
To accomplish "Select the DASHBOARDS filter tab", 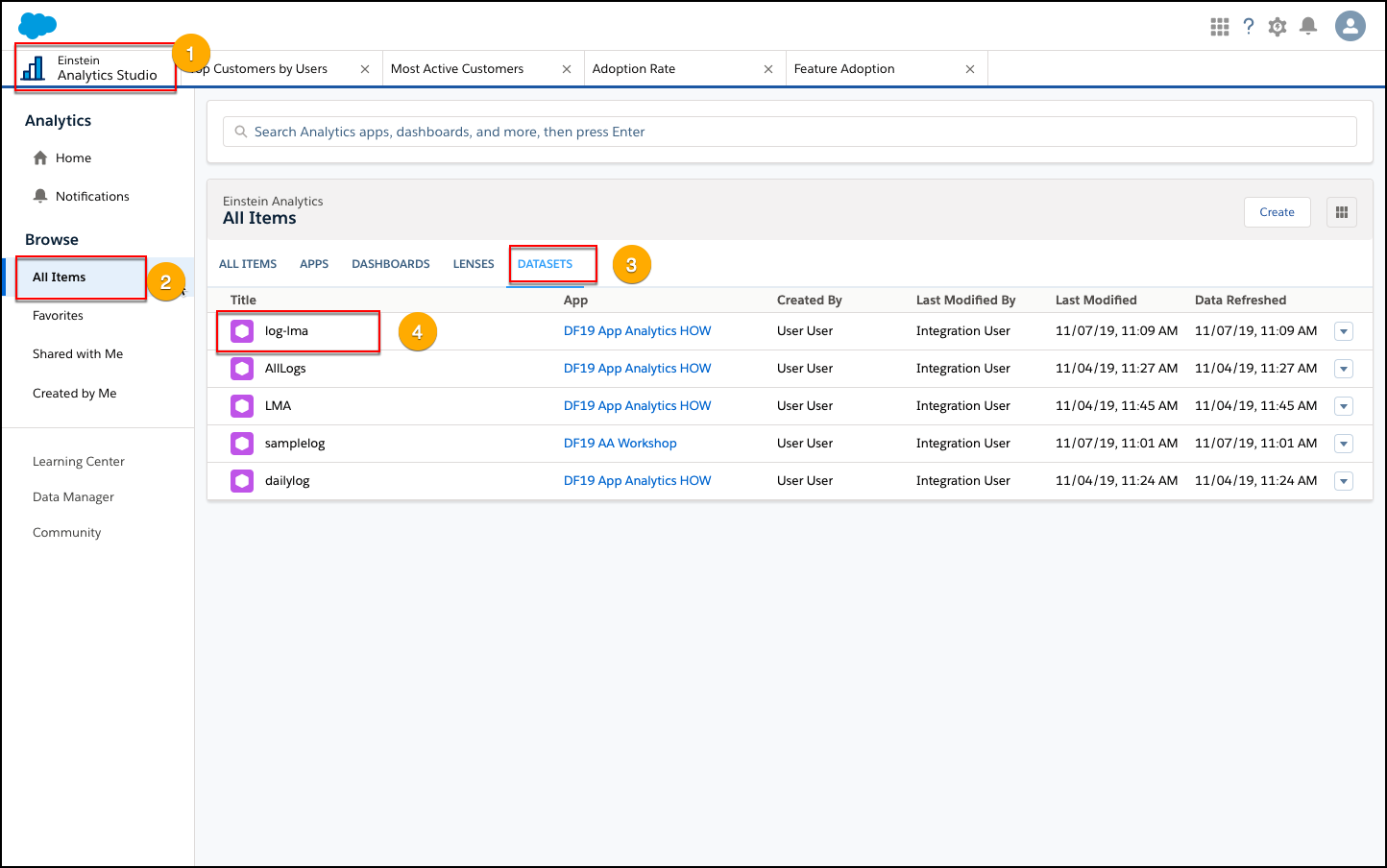I will pos(391,264).
